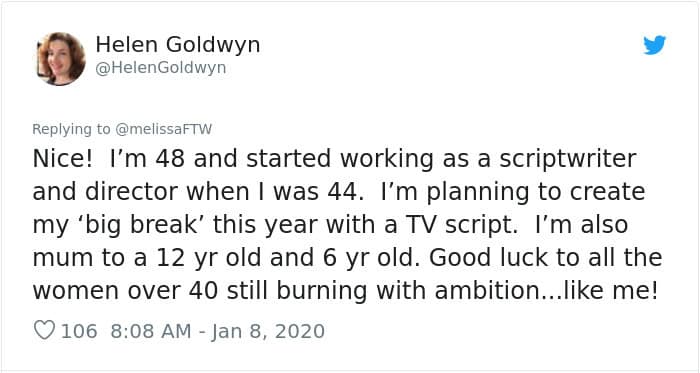The image size is (700, 373).
Task: Click the 'Replying to' label
Action: [71, 129]
